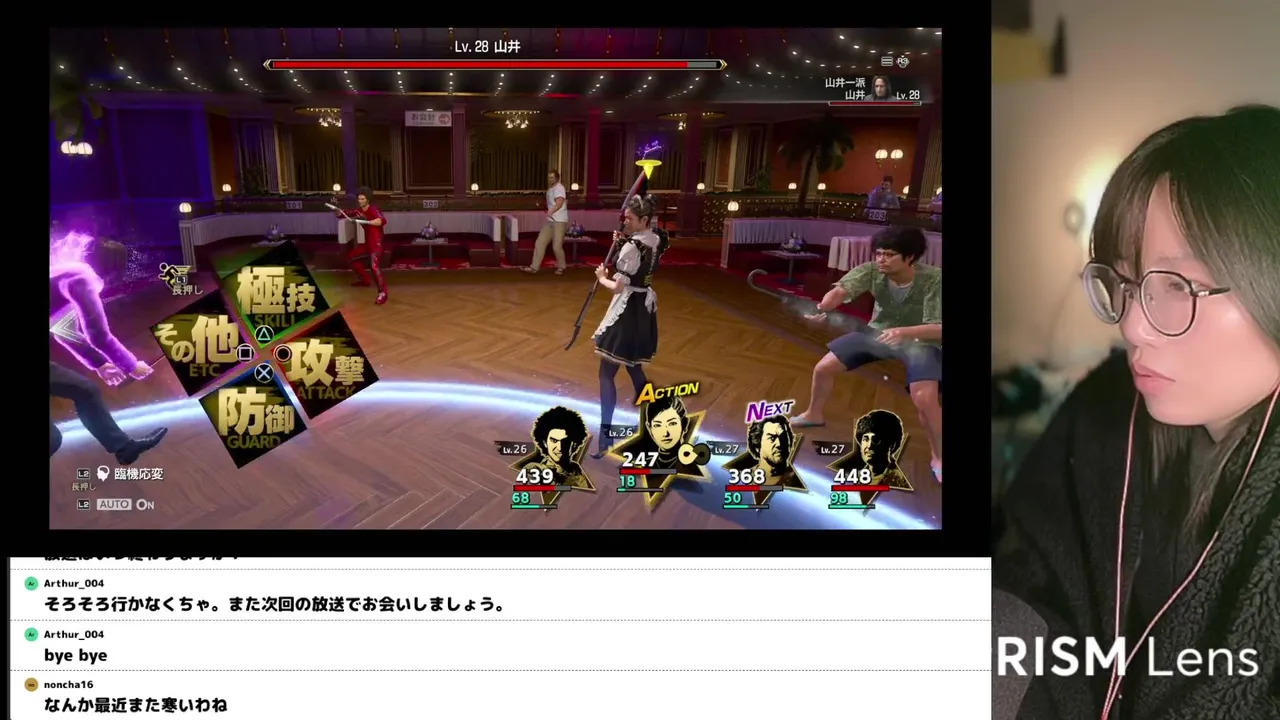Click the Lv.28 label beside enemy portrait
The width and height of the screenshot is (1280, 720).
click(x=908, y=95)
